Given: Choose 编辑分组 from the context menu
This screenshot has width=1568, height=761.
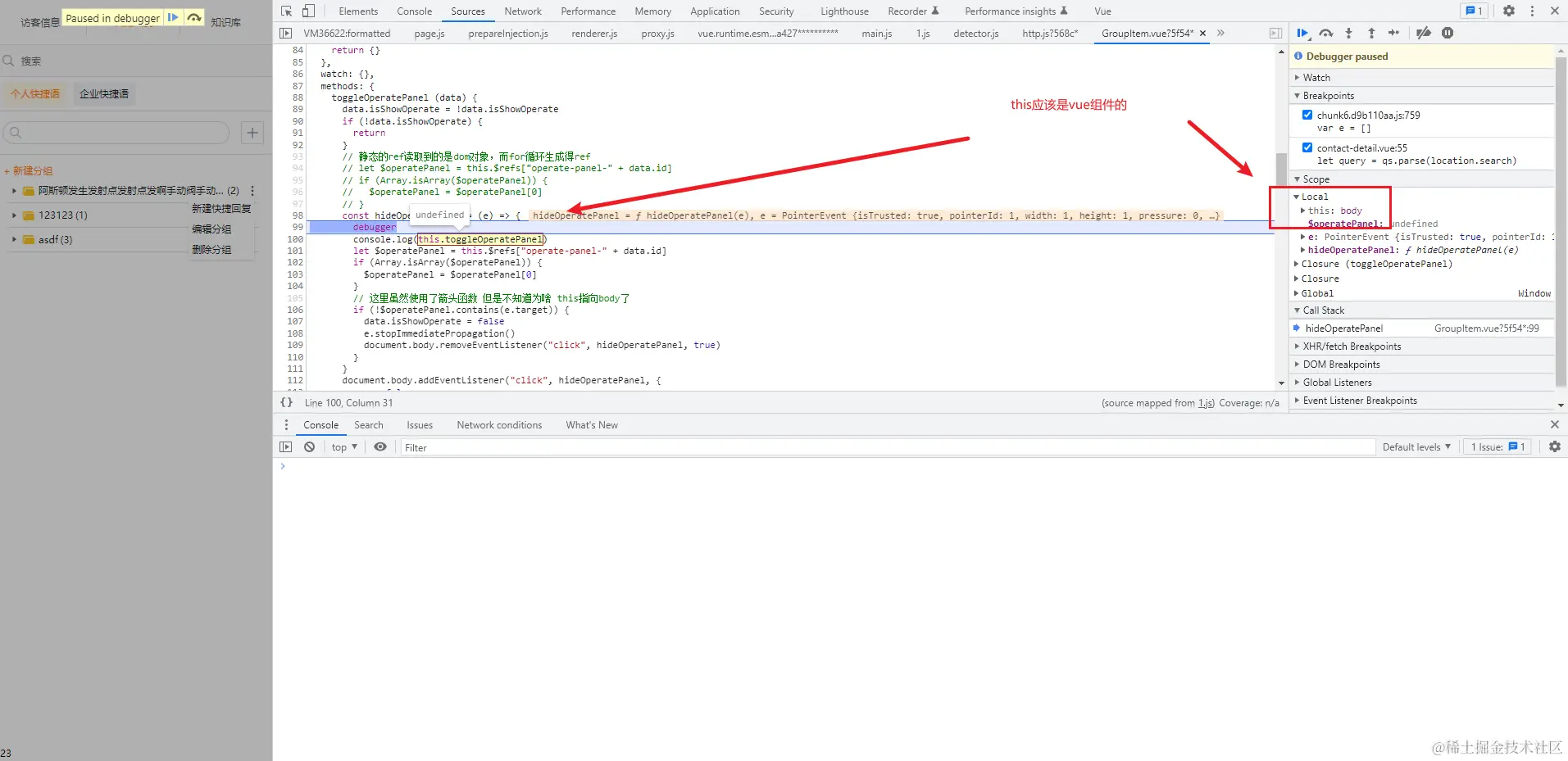Looking at the screenshot, I should coord(211,229).
